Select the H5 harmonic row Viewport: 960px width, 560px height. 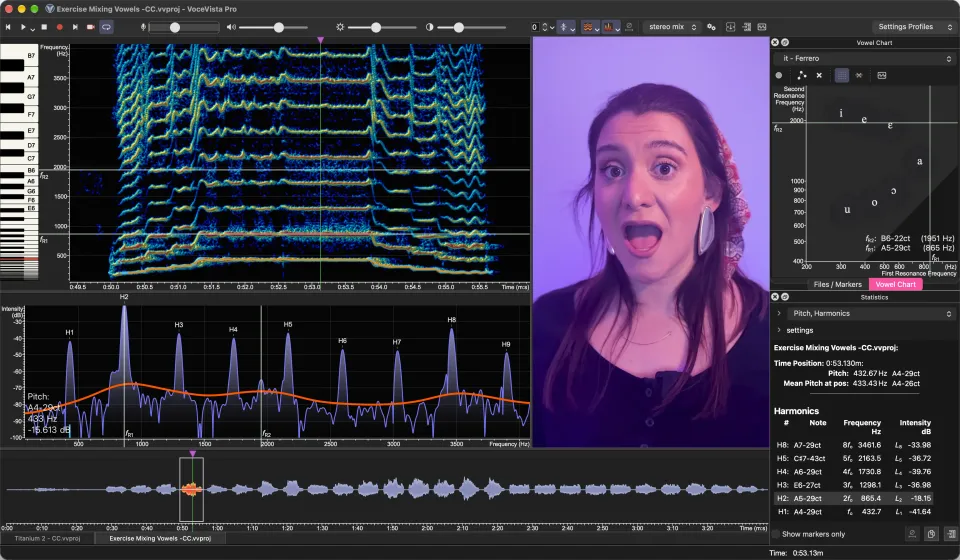[854, 458]
